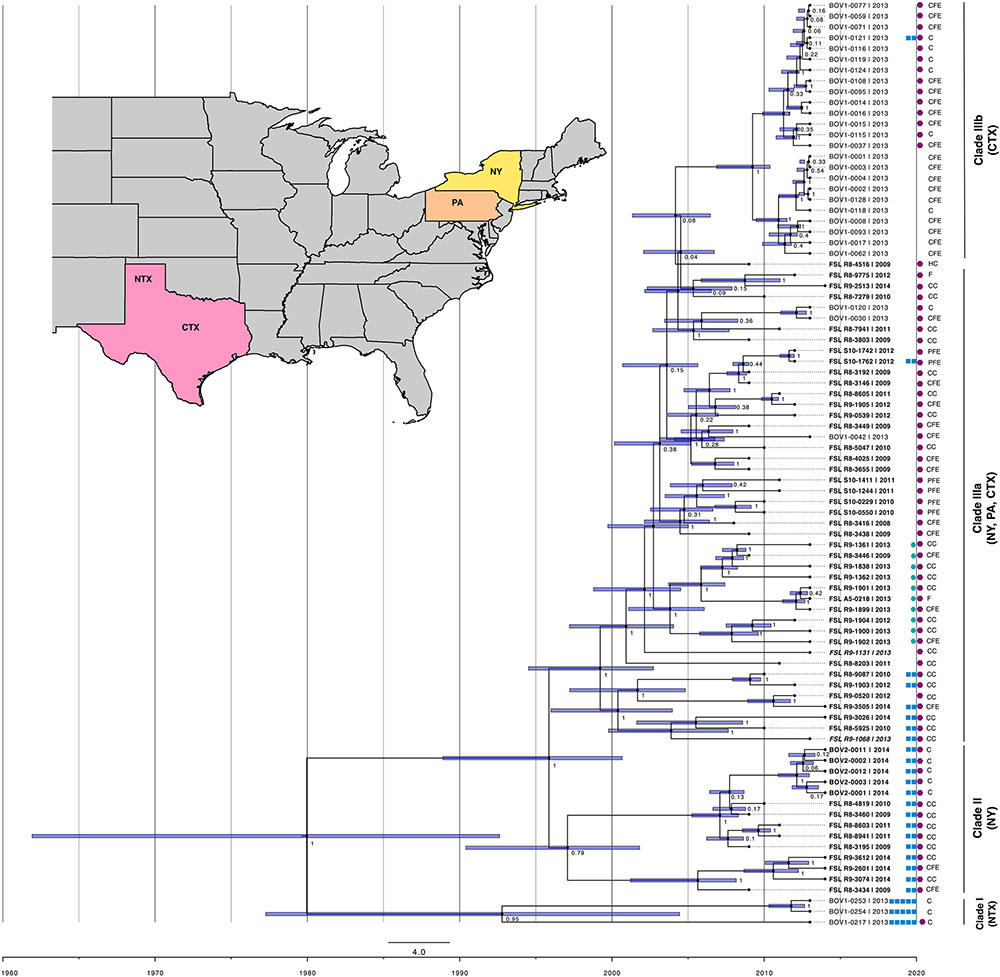Screen dimensions: 1000x977
Task: Click tip label FSL S10-1742 | 2012
Action: pos(861,351)
